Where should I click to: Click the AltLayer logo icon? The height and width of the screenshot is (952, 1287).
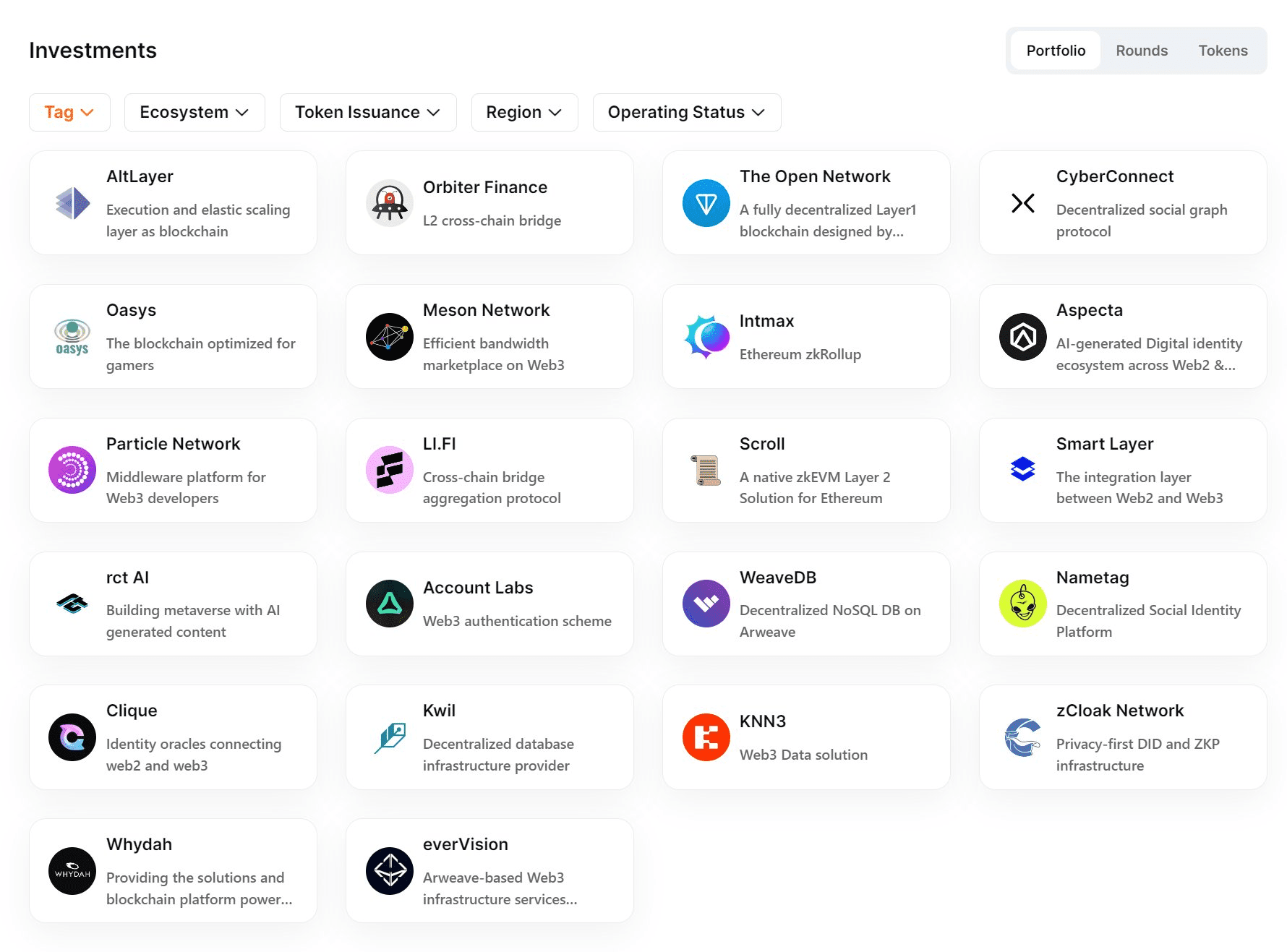click(72, 203)
